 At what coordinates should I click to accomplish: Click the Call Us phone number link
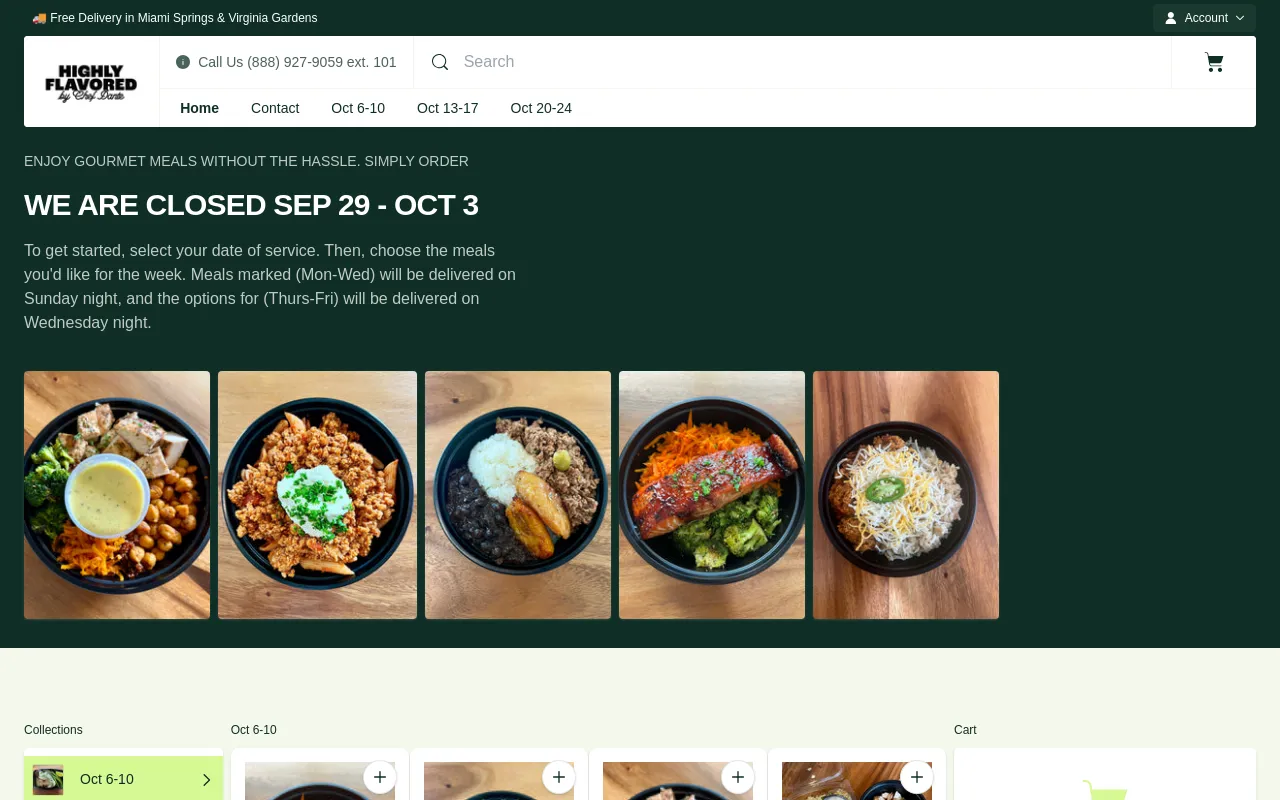[x=297, y=62]
